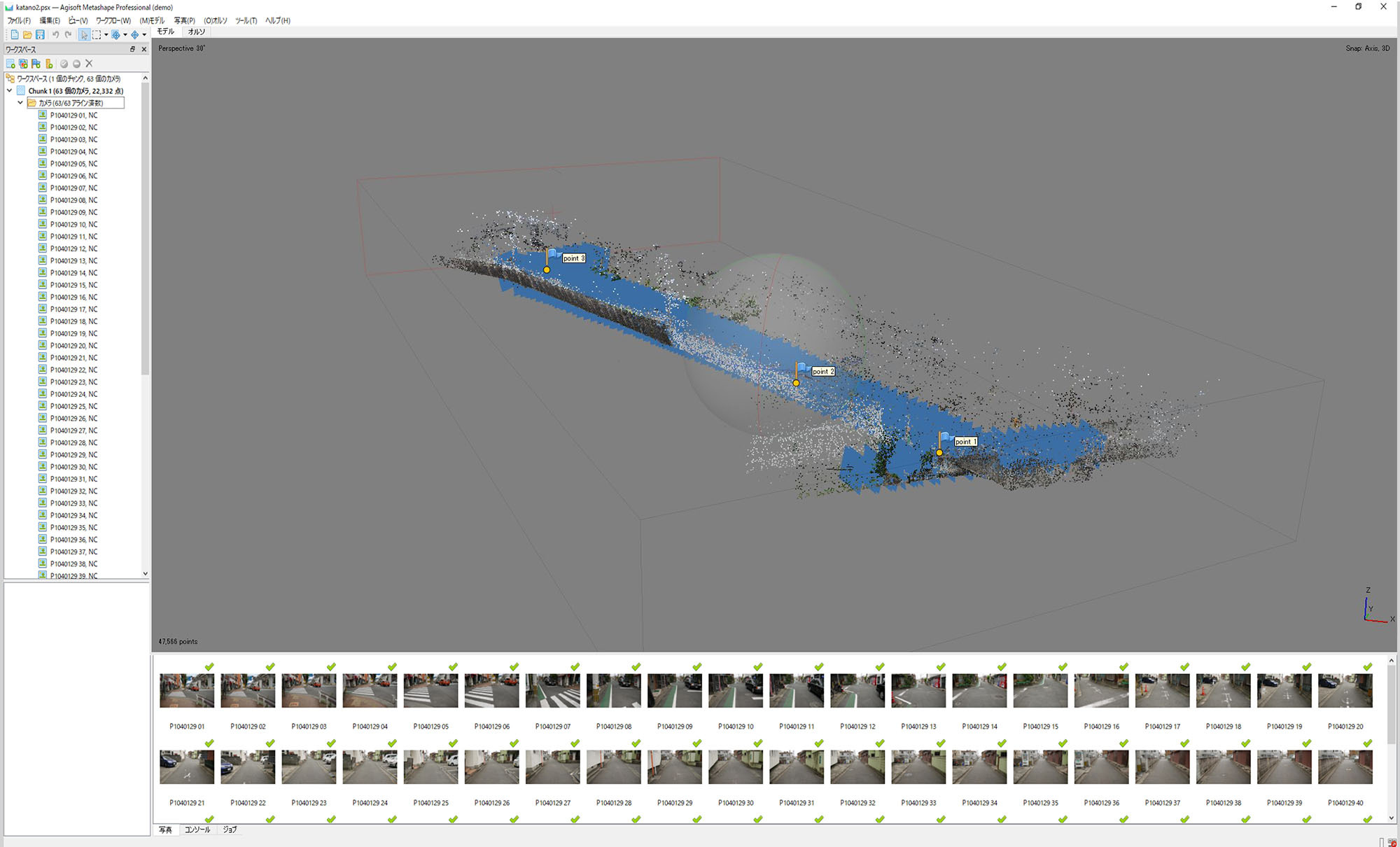Open the 写真(P) menu
Viewport: 1400px width, 847px height.
tap(185, 20)
